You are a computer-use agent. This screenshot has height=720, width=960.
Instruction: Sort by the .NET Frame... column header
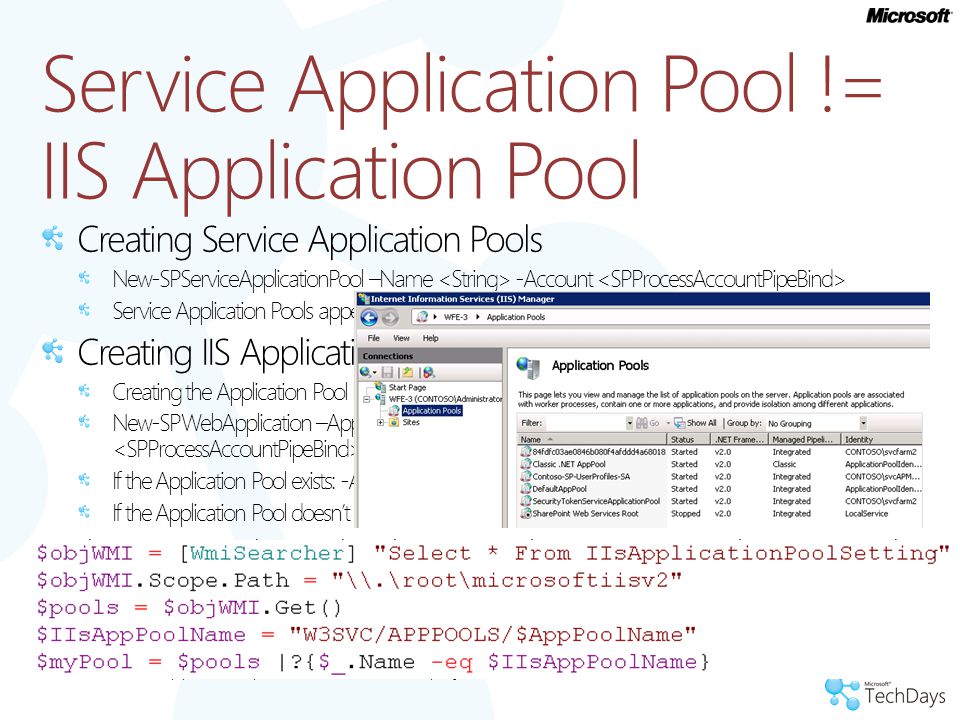tap(739, 440)
